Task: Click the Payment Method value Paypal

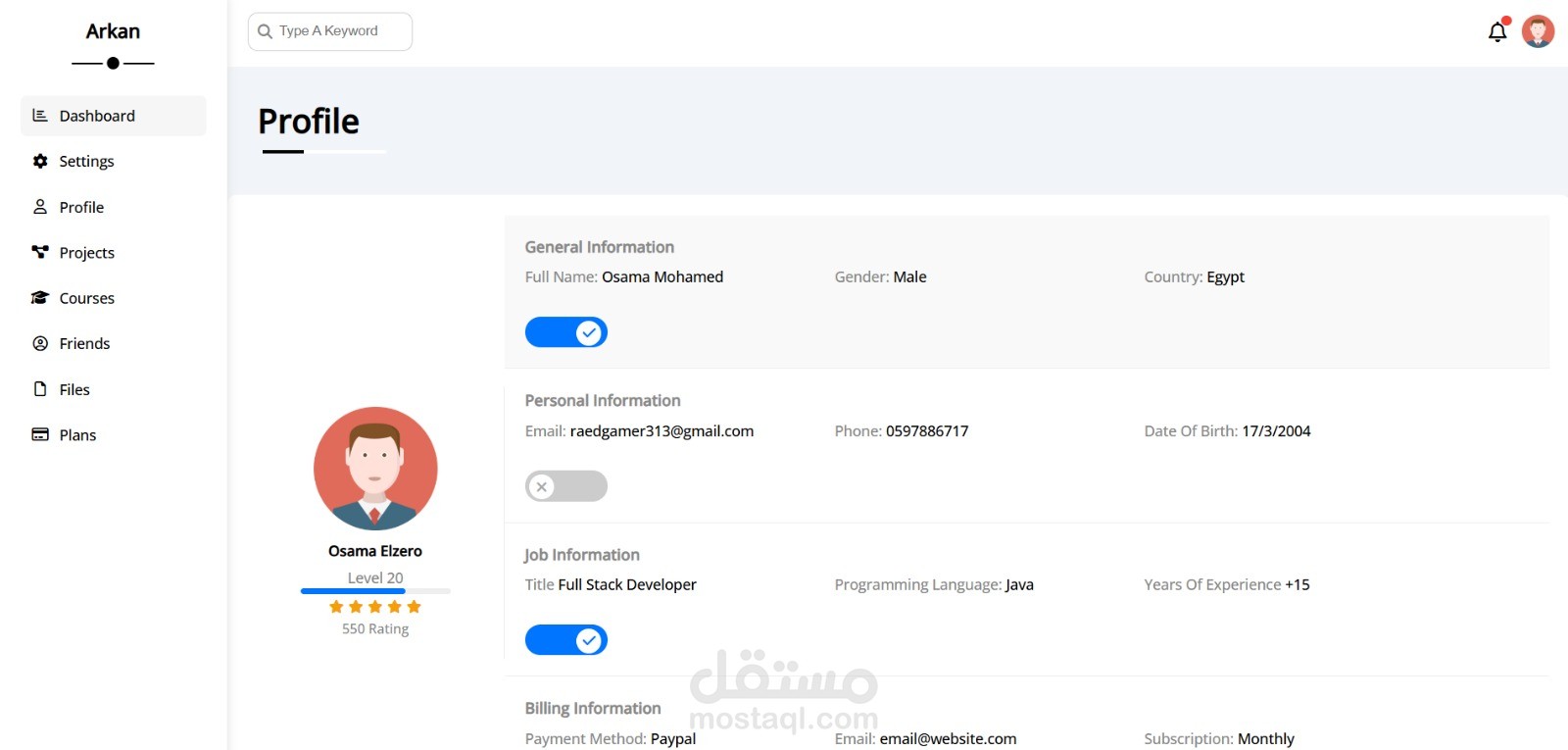Action: 673,739
